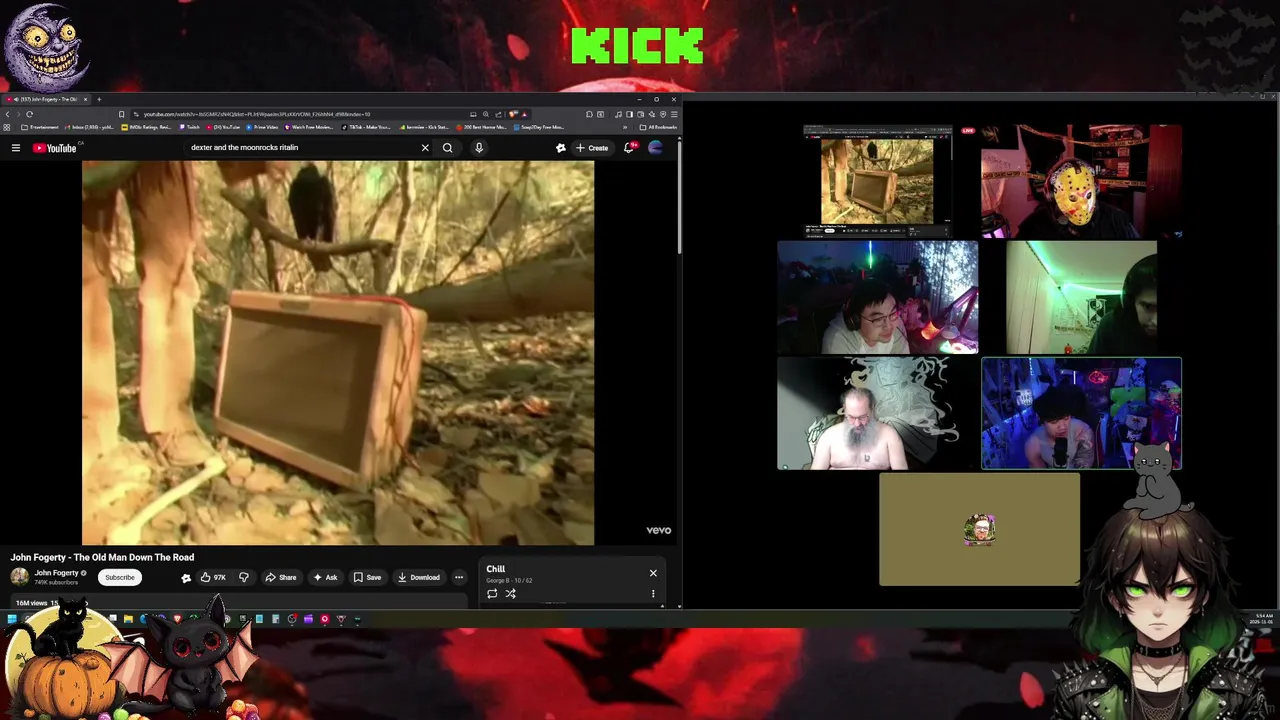Select the blue-lit highlighted webcam tile
The image size is (1280, 720).
(x=1081, y=413)
